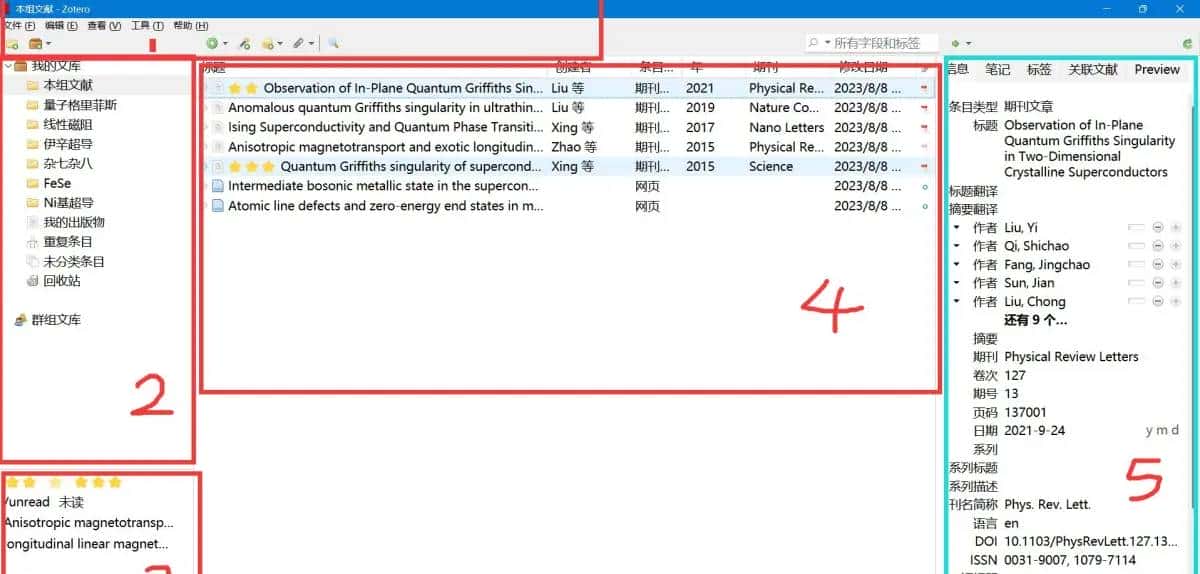Toggle name-field mode for author Liu, Yi

1135,228
